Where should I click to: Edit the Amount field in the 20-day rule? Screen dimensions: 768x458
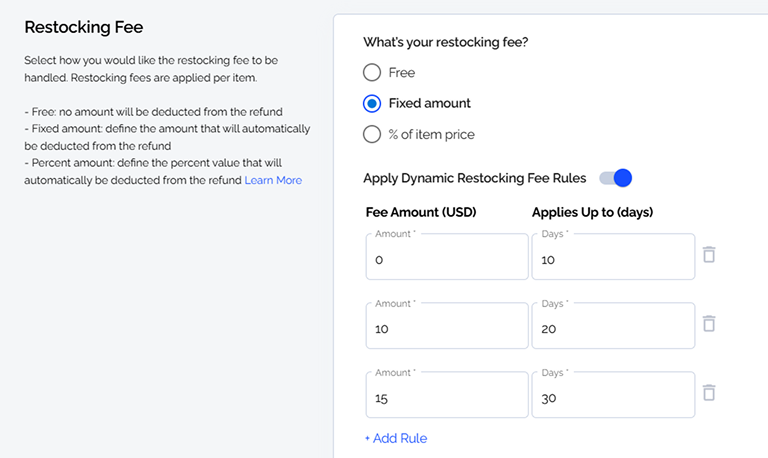[447, 326]
